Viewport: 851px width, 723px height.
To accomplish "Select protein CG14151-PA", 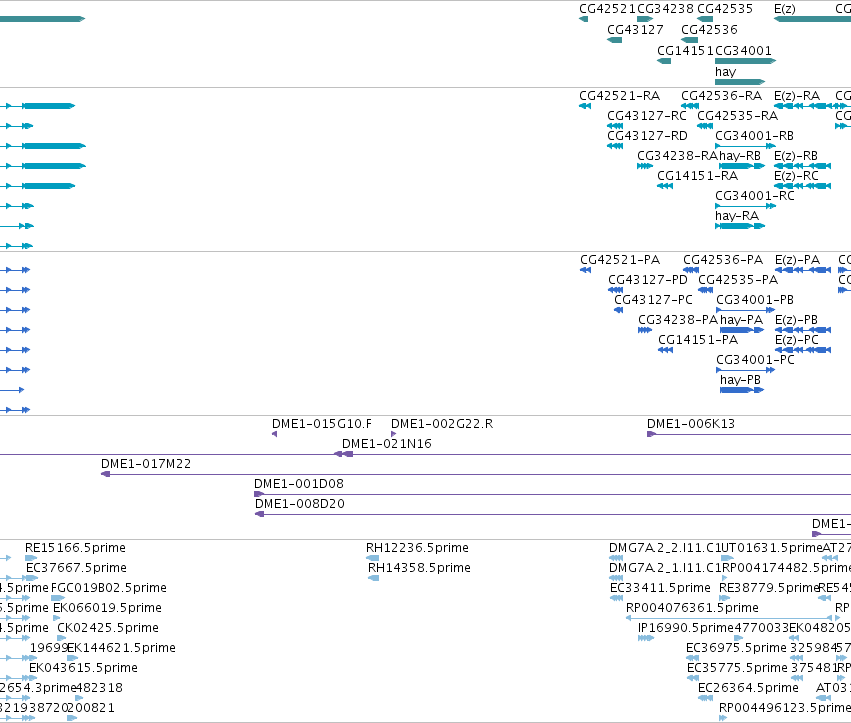I will tap(698, 340).
